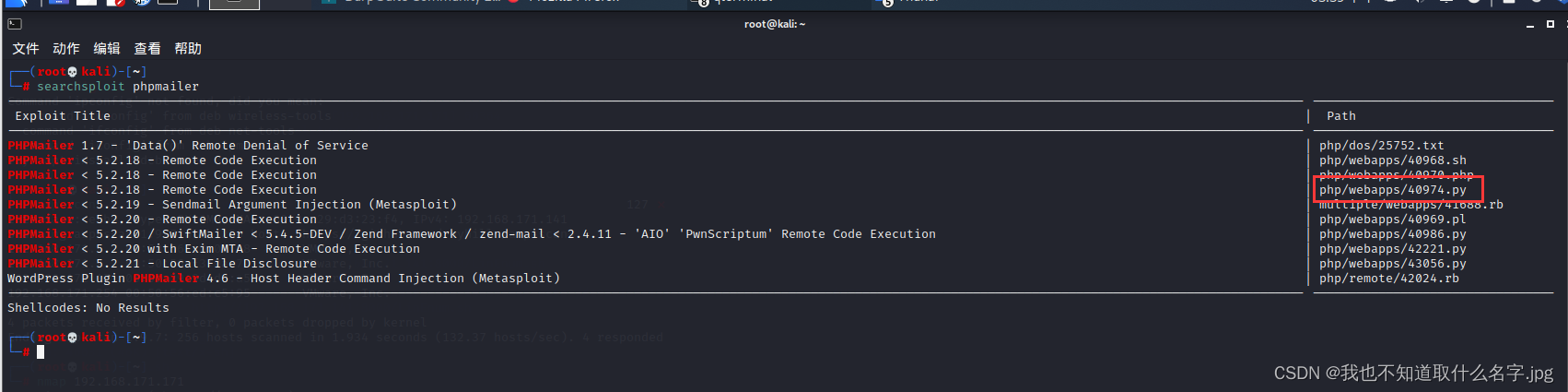Click the terminal icon in the title bar
Screen dimensions: 1568x392
coord(14,24)
